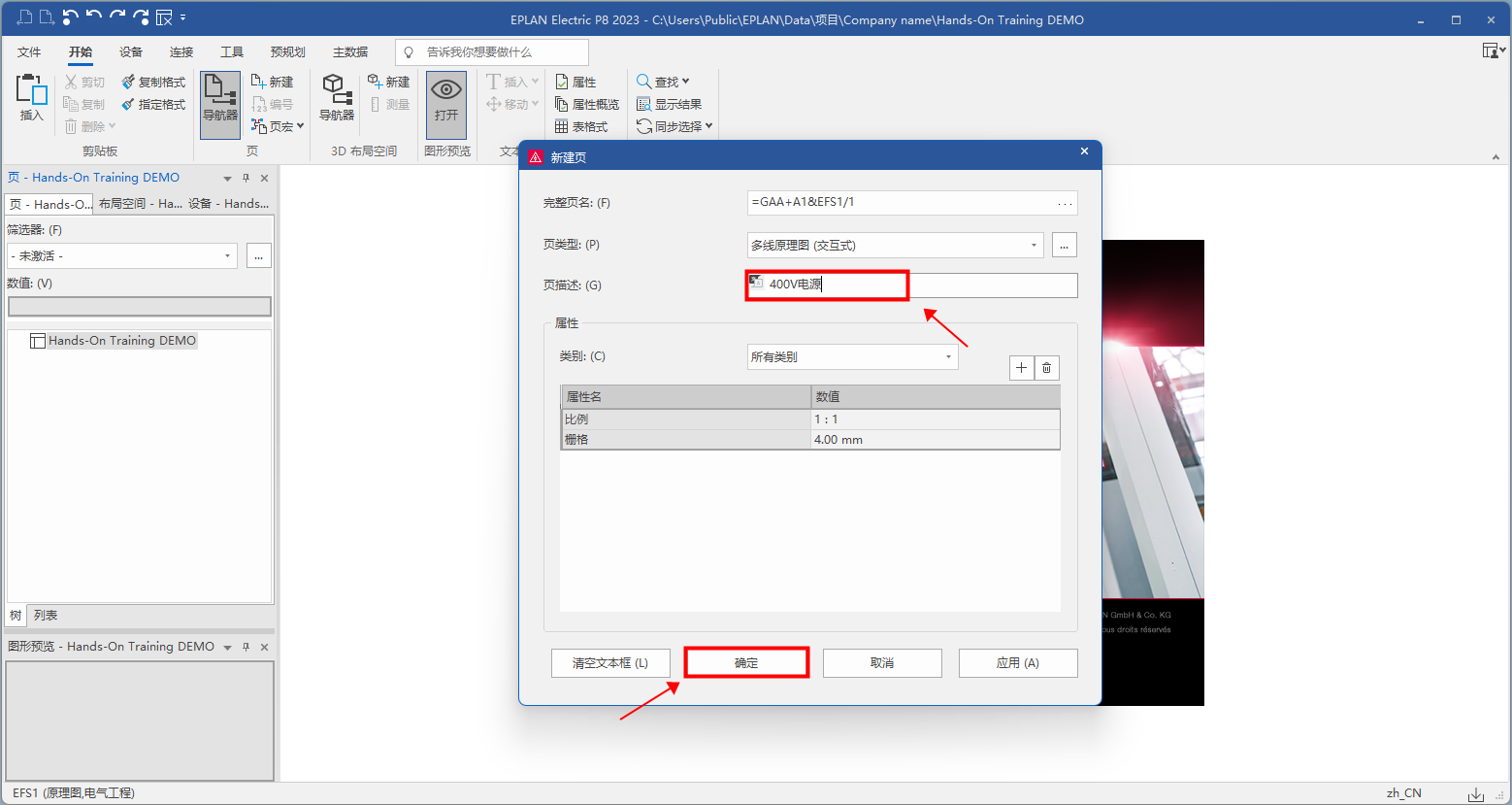This screenshot has height=805, width=1512.
Task: Click the 复制格式 copy format brush icon
Action: [128, 82]
